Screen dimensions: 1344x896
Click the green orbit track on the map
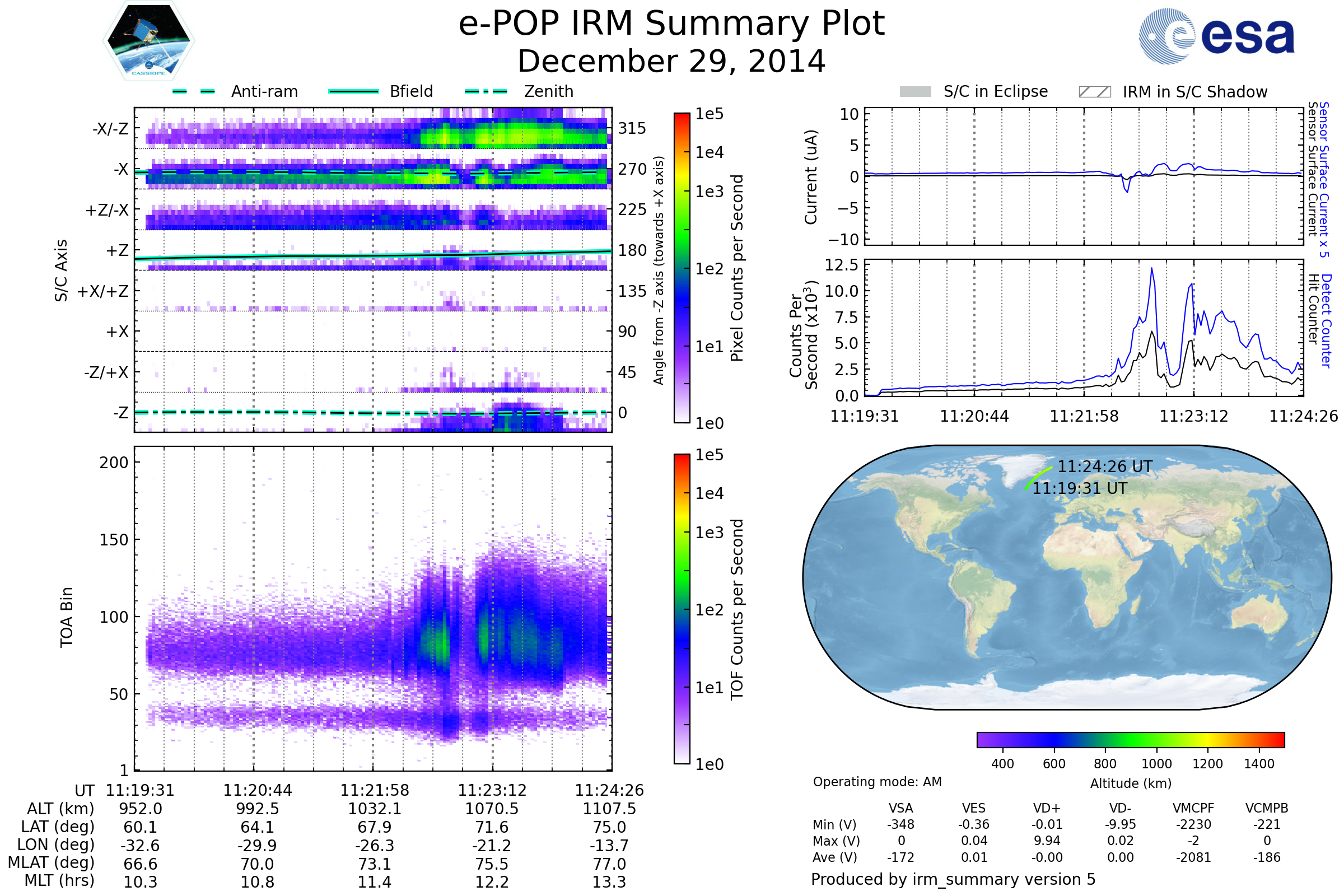pos(1037,477)
